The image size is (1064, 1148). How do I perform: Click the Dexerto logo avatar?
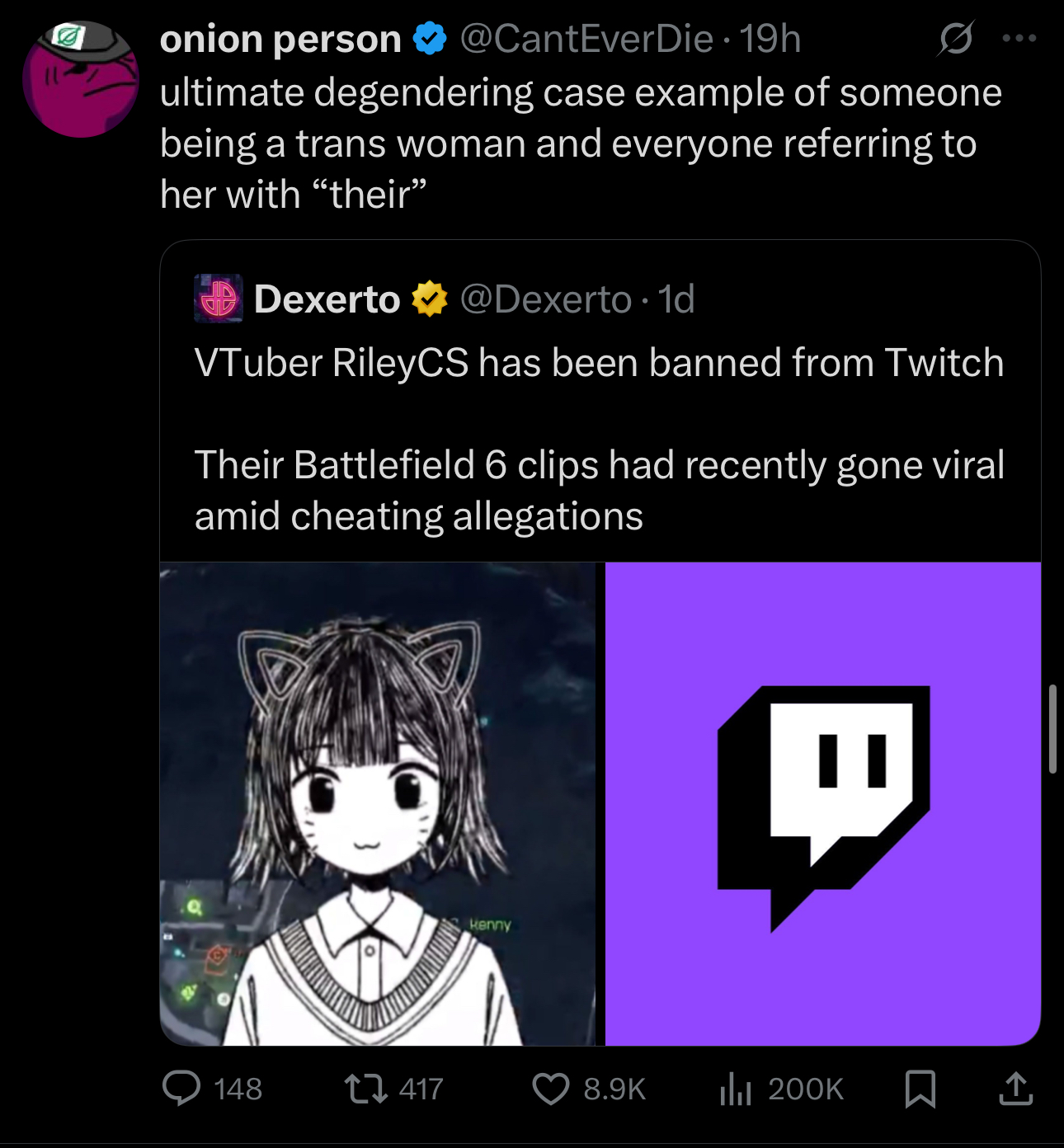[219, 298]
